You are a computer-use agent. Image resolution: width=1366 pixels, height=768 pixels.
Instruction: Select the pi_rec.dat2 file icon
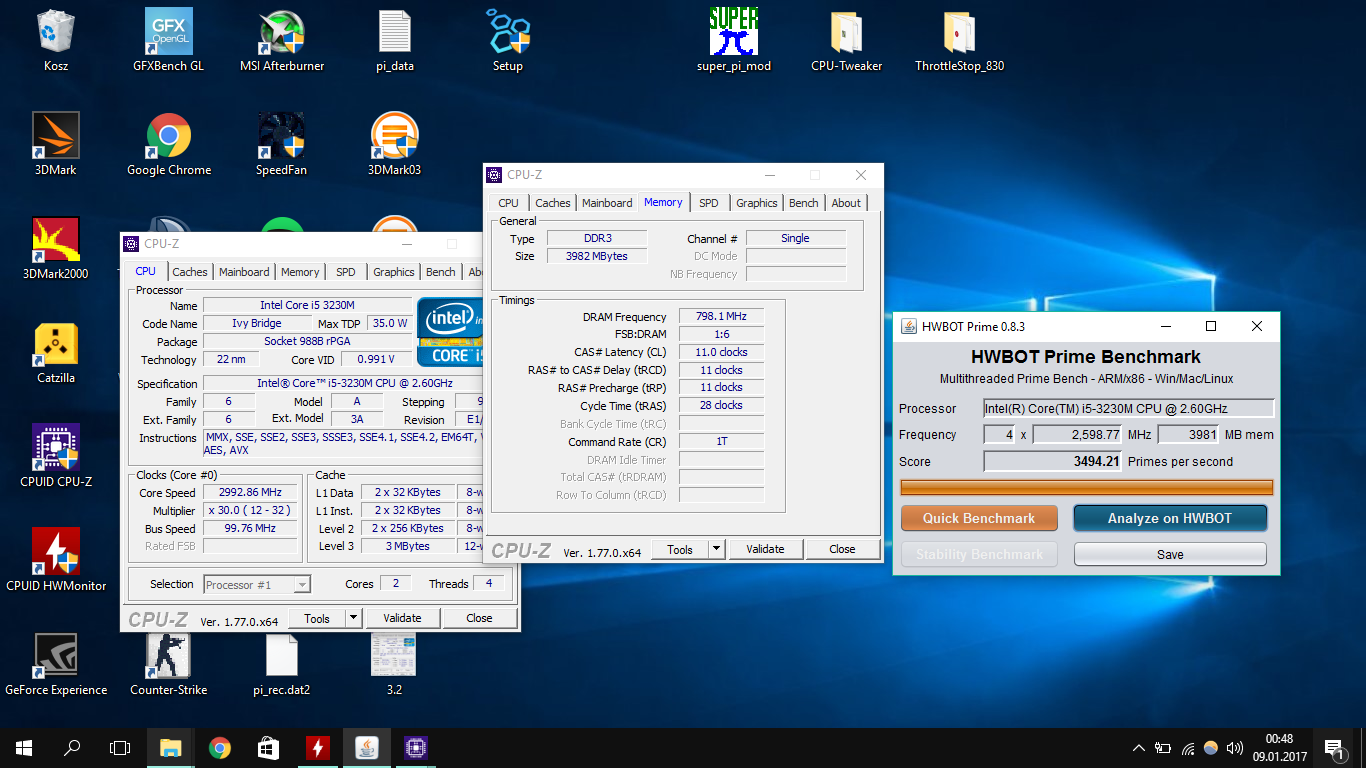[281, 664]
